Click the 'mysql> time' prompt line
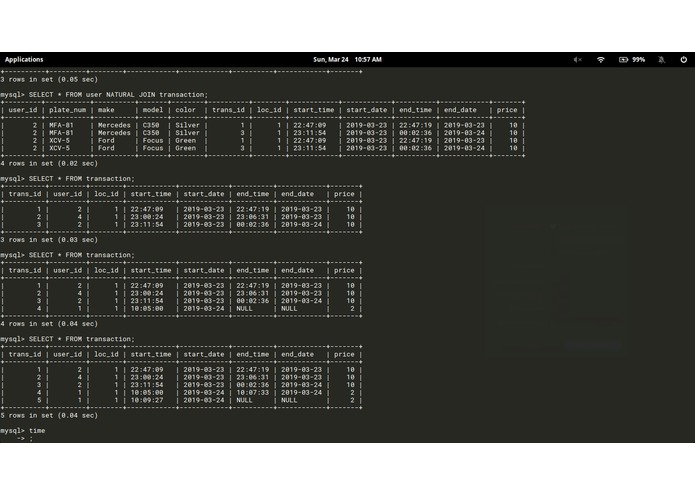 pos(23,431)
